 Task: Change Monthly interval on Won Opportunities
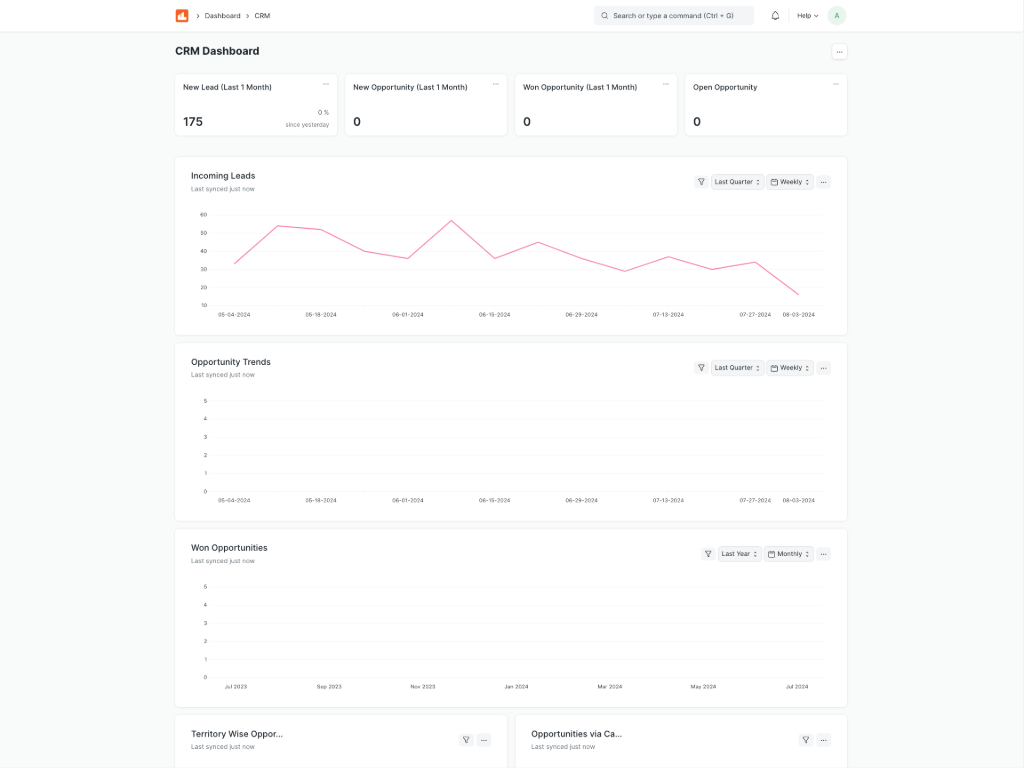click(789, 554)
